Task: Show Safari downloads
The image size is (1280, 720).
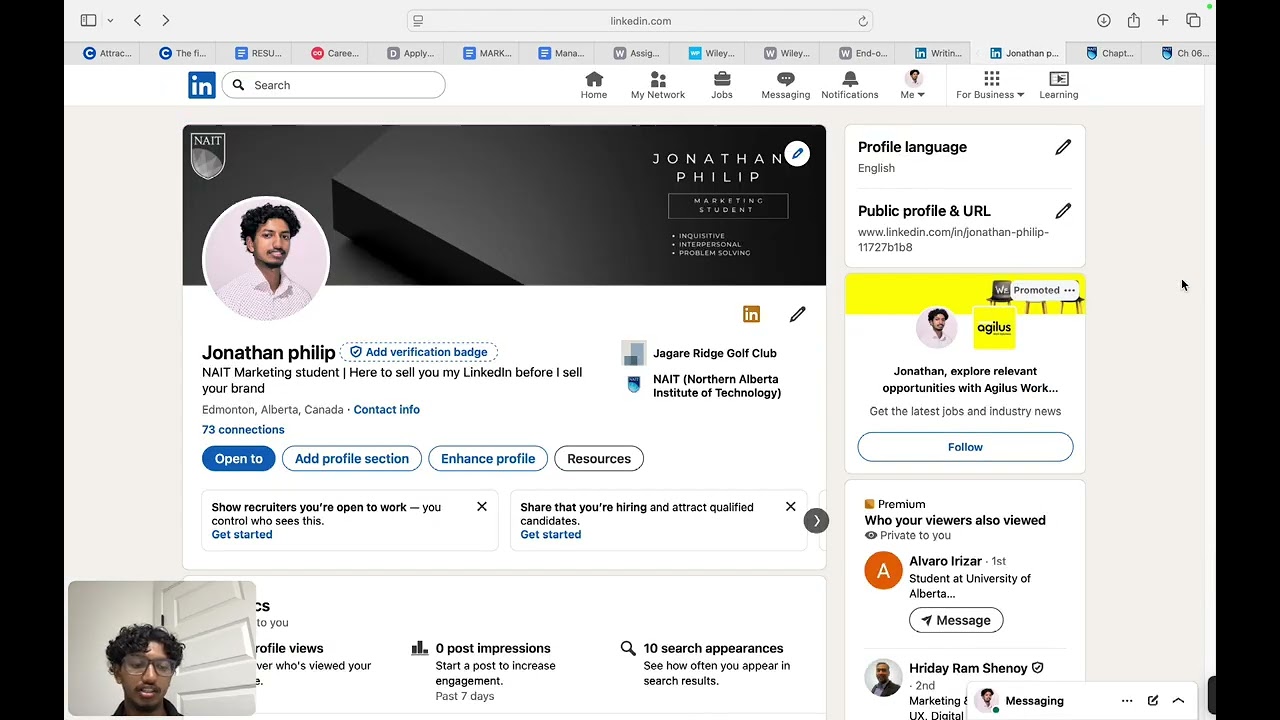Action: [x=1103, y=20]
